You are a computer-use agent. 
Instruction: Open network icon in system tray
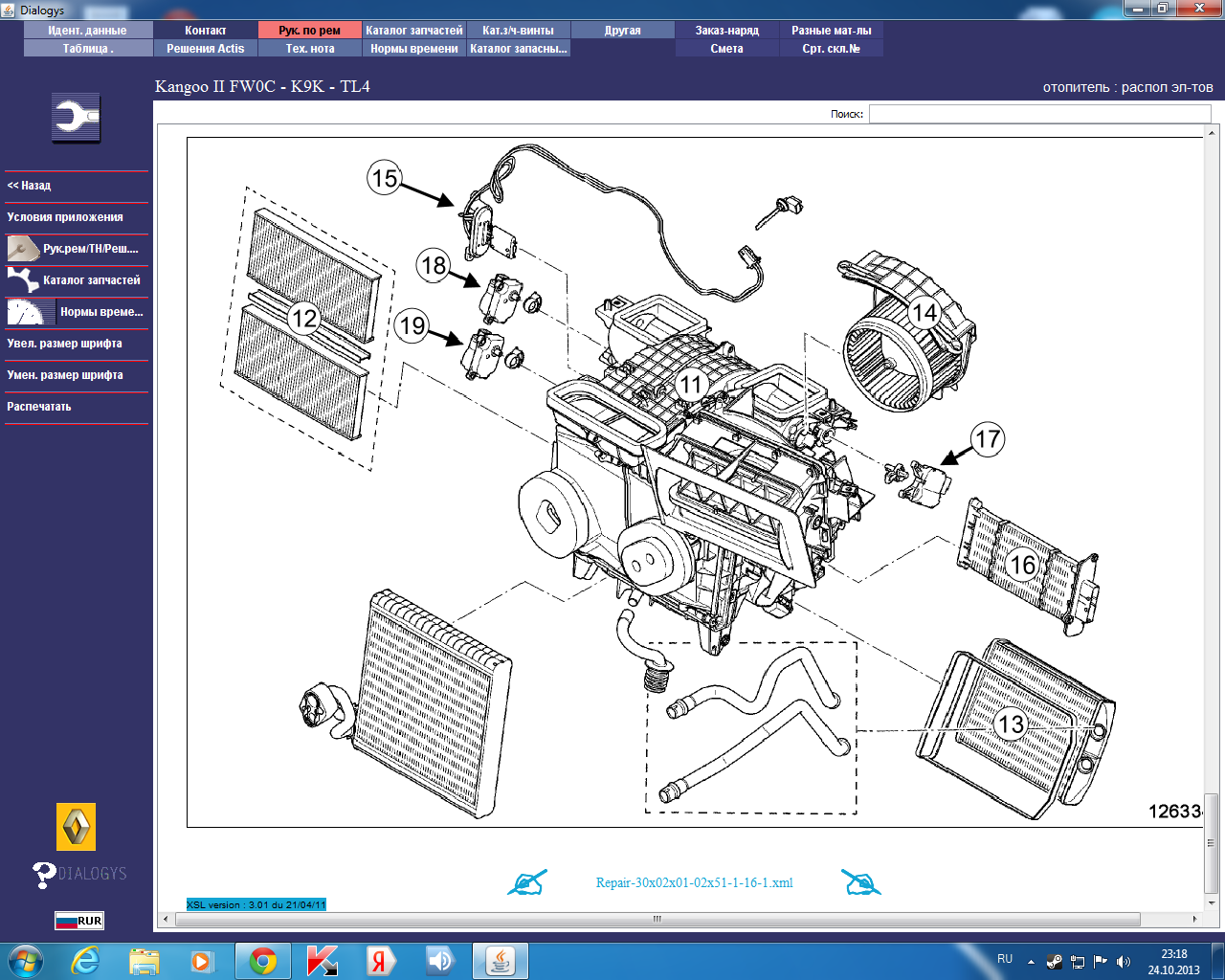point(1078,962)
